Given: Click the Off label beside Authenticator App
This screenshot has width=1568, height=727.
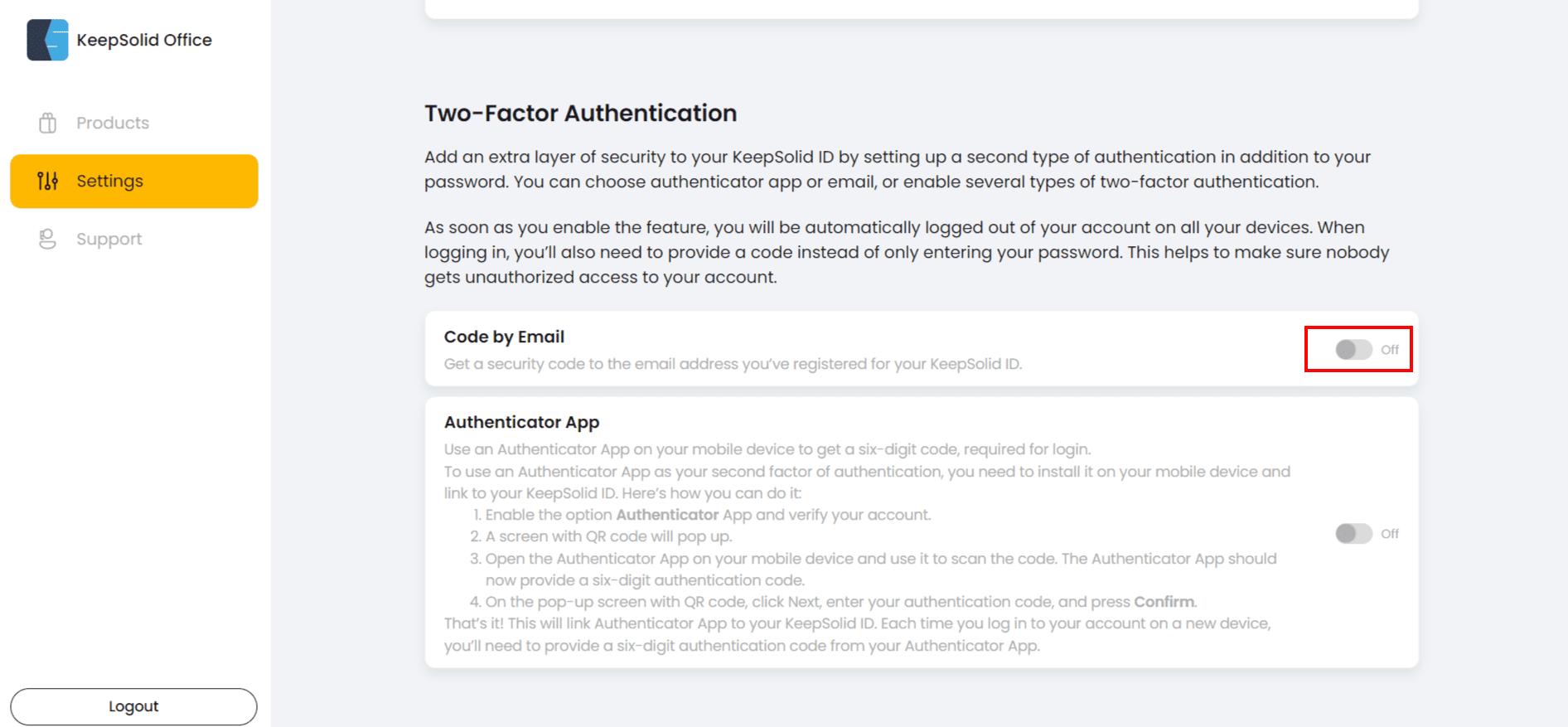Looking at the screenshot, I should coord(1390,534).
